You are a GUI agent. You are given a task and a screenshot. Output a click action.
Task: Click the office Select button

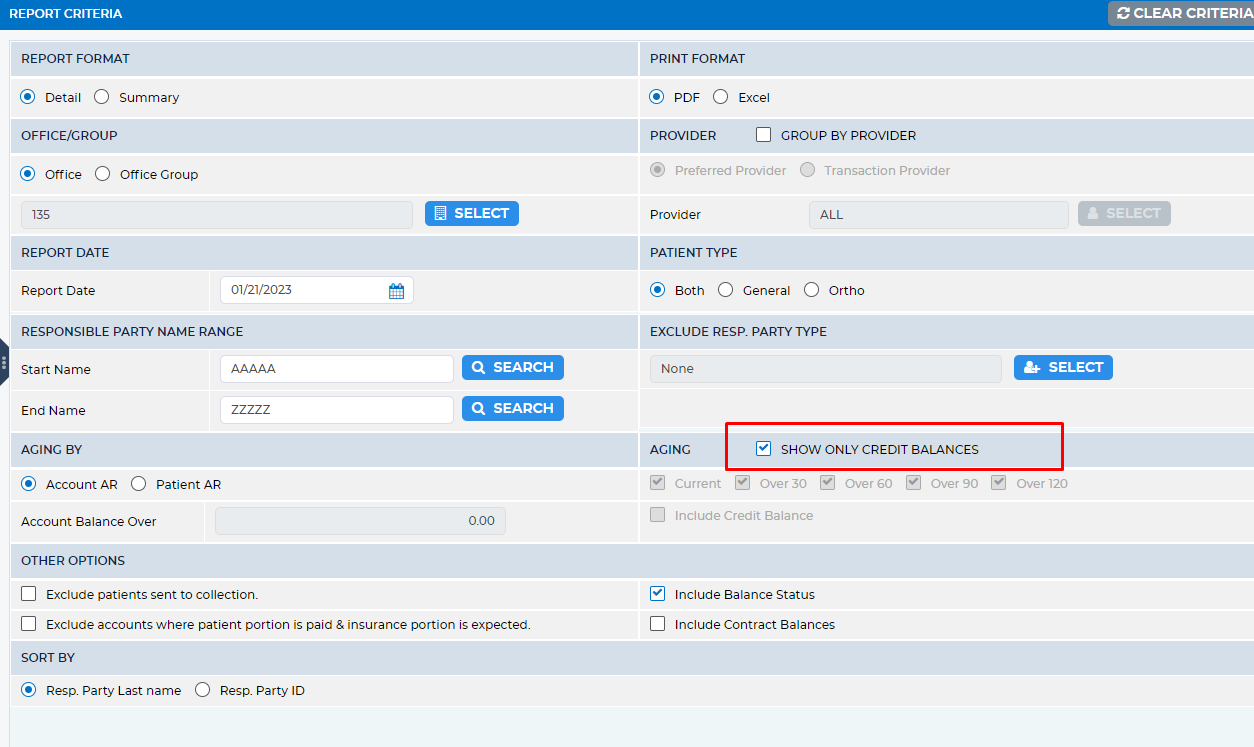tap(471, 213)
